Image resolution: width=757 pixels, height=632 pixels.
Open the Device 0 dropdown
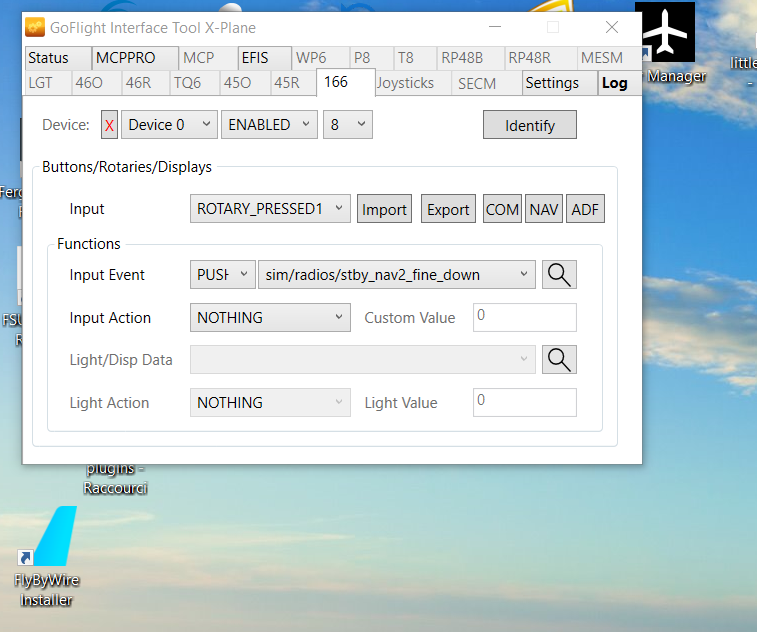(169, 125)
